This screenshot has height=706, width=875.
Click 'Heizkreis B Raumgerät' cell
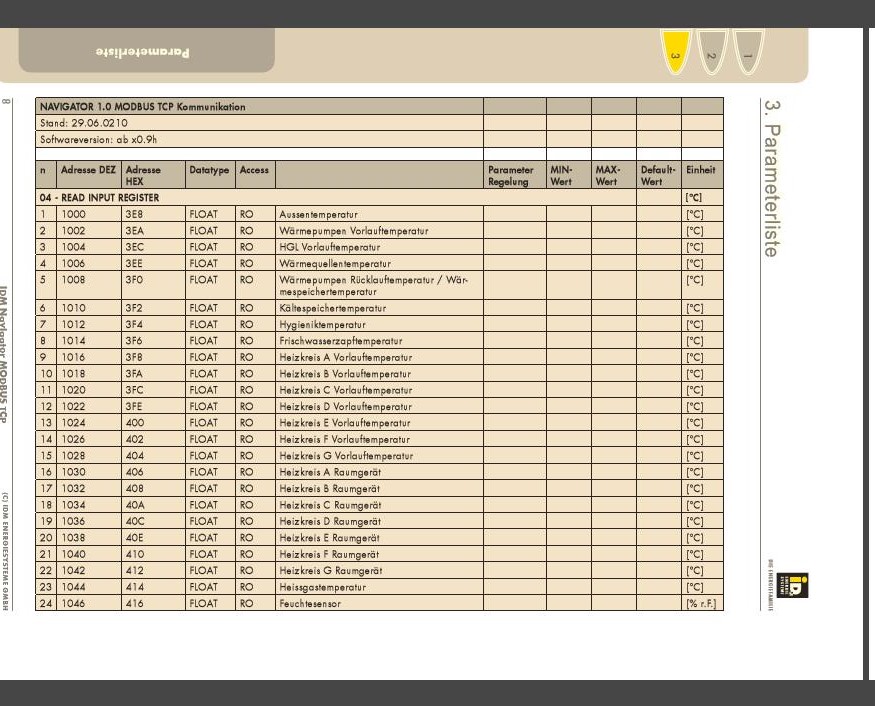pos(379,488)
